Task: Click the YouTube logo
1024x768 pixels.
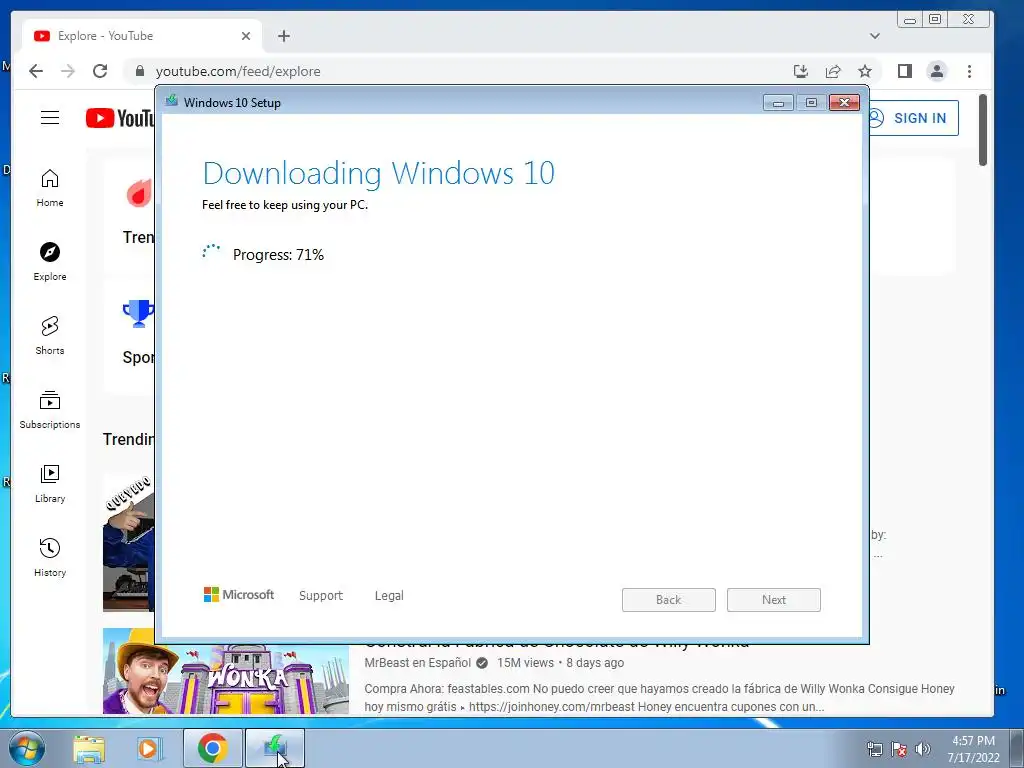Action: pyautogui.click(x=120, y=118)
